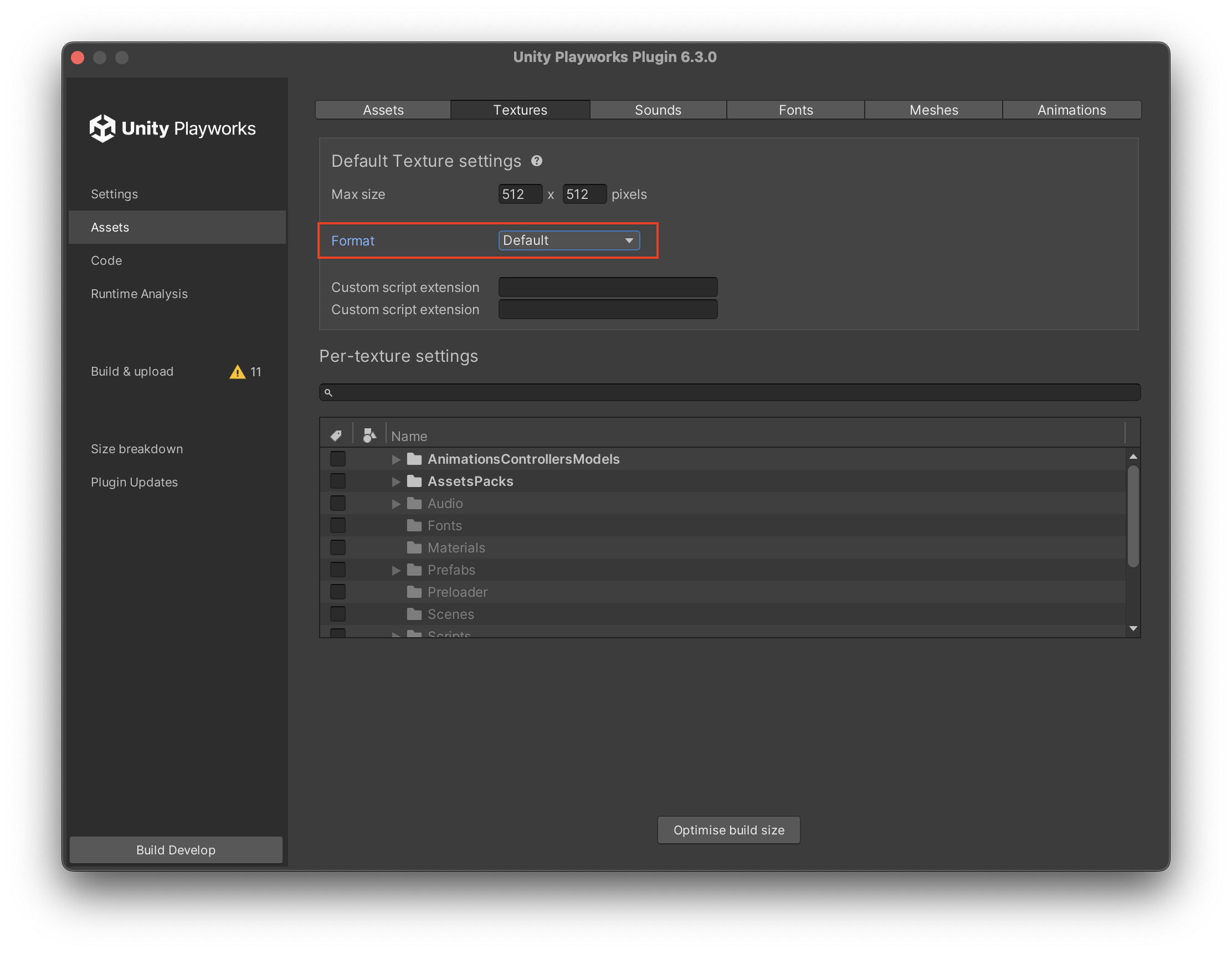
Task: Switch to the Textures tab
Action: click(x=520, y=110)
